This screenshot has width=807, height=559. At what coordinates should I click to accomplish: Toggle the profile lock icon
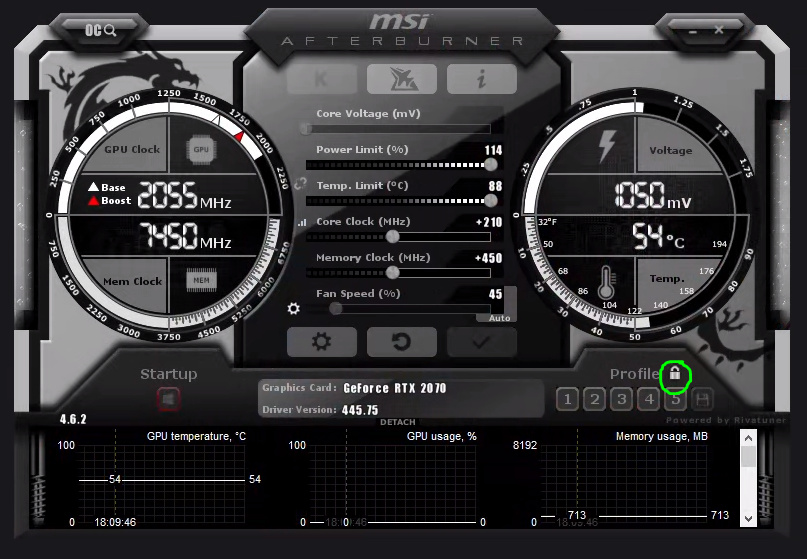tap(675, 373)
